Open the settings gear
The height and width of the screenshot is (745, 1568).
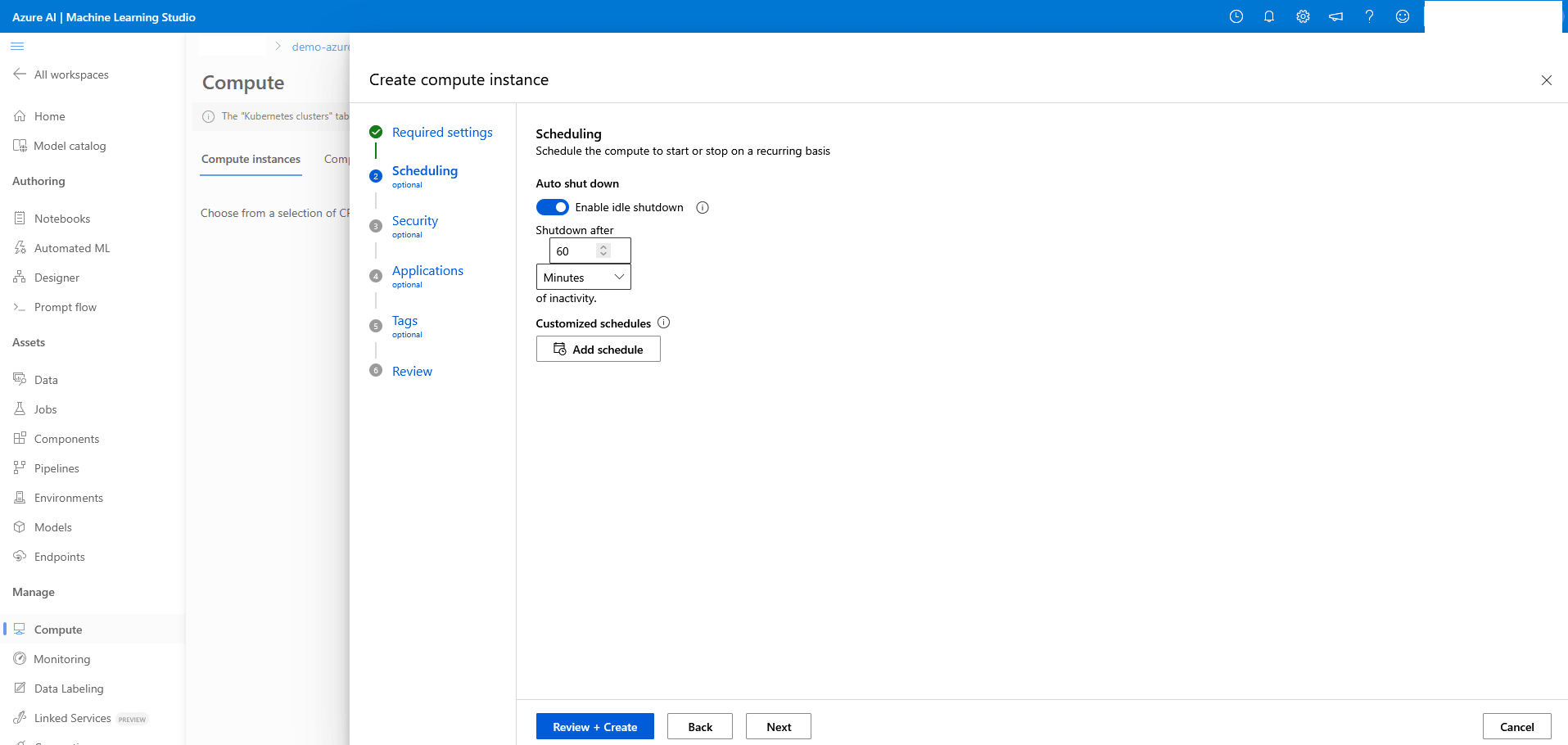tap(1303, 16)
